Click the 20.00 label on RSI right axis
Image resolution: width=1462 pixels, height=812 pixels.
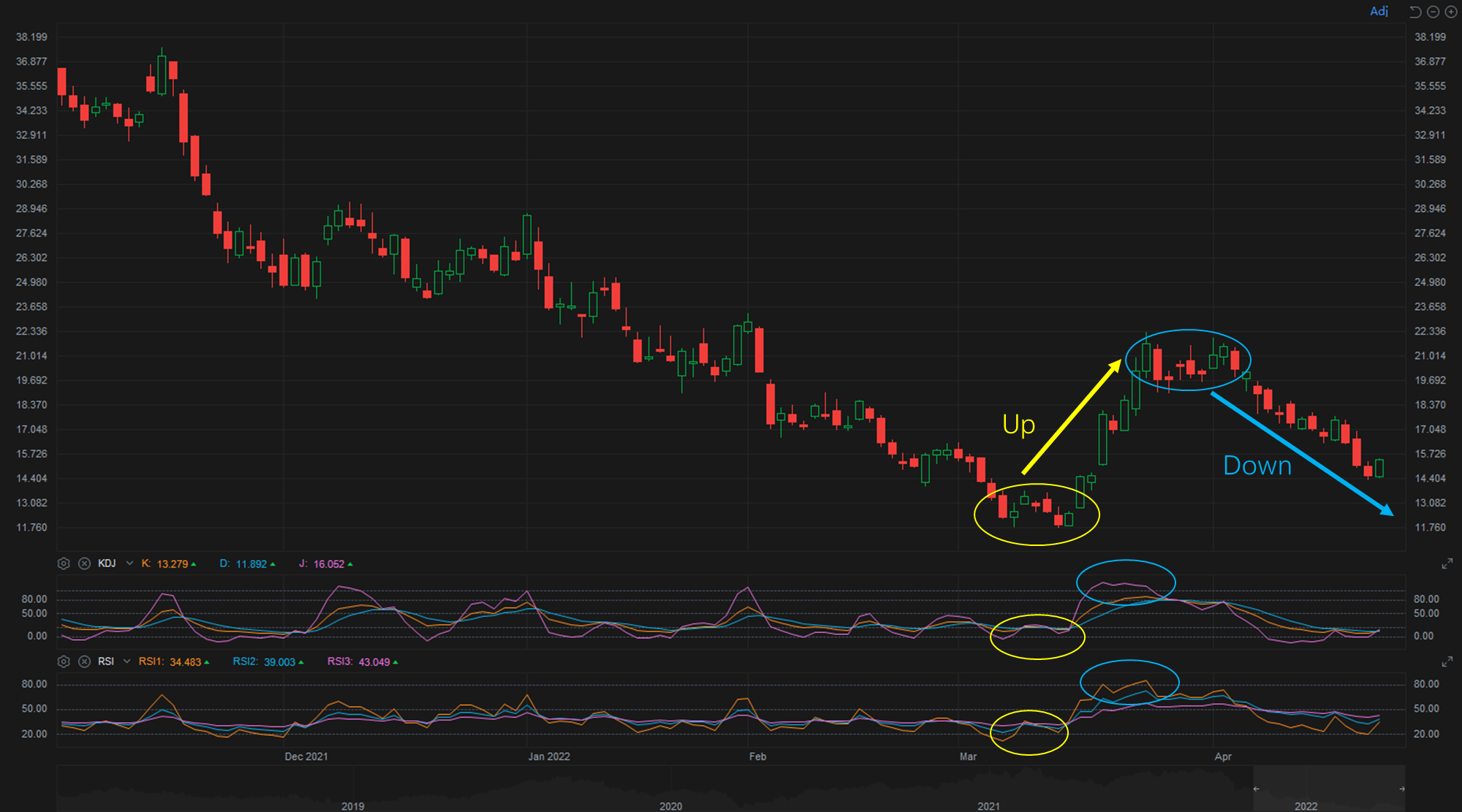point(1426,734)
